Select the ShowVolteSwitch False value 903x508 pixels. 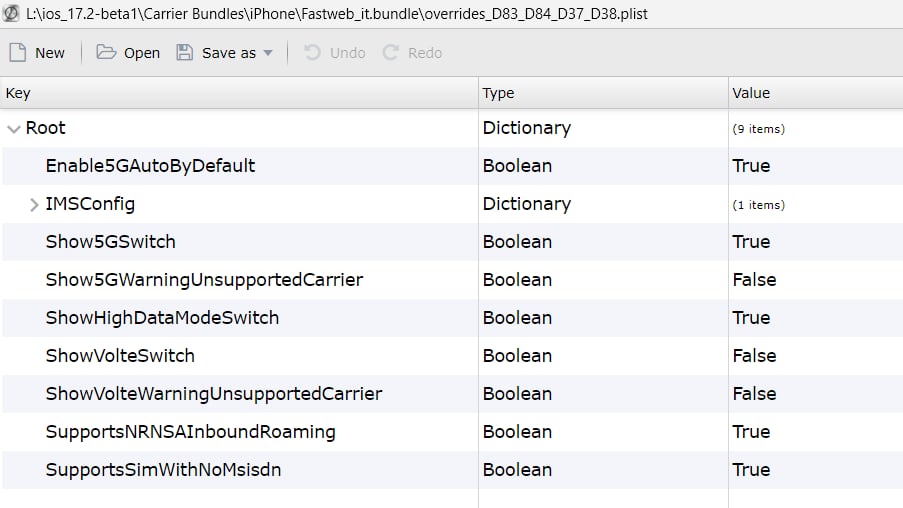(754, 356)
